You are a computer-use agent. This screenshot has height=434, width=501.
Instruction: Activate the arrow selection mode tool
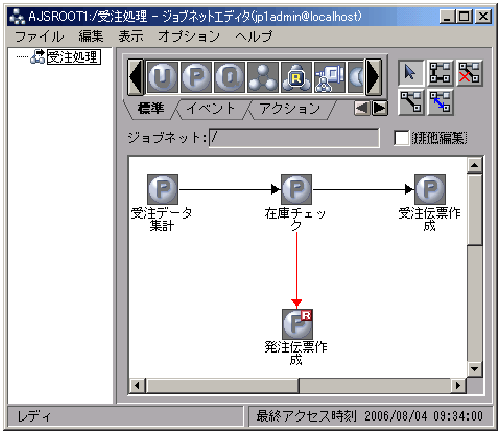[x=411, y=73]
